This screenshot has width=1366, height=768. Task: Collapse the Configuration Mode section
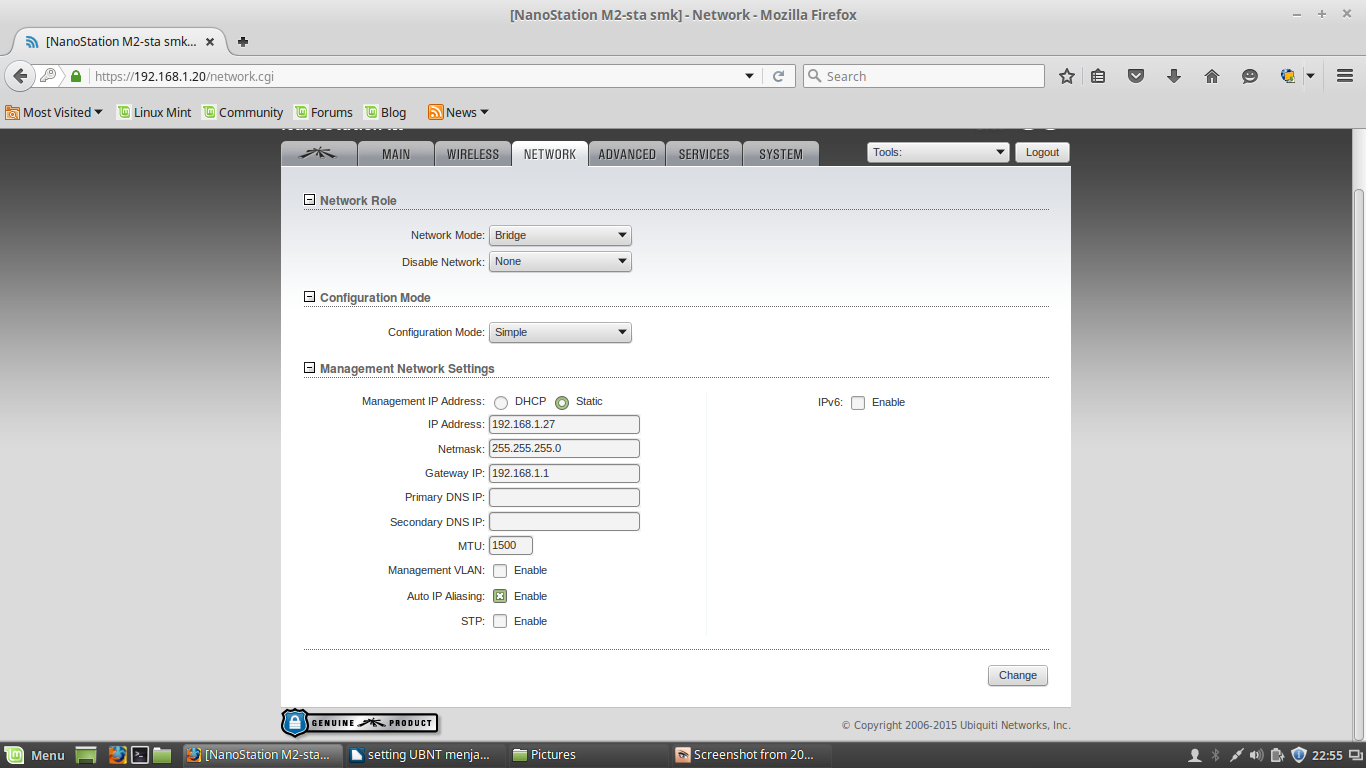310,297
